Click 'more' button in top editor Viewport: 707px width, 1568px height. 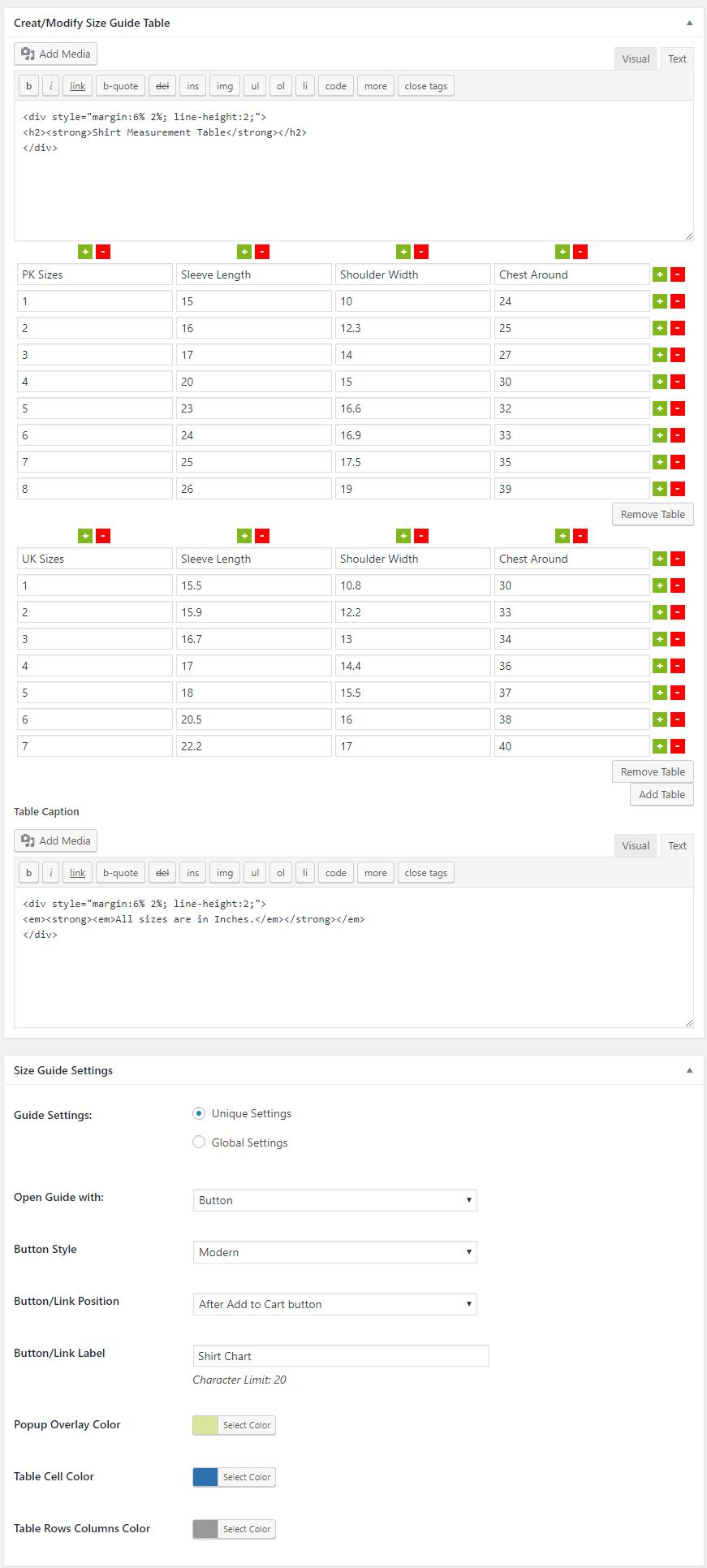[376, 86]
